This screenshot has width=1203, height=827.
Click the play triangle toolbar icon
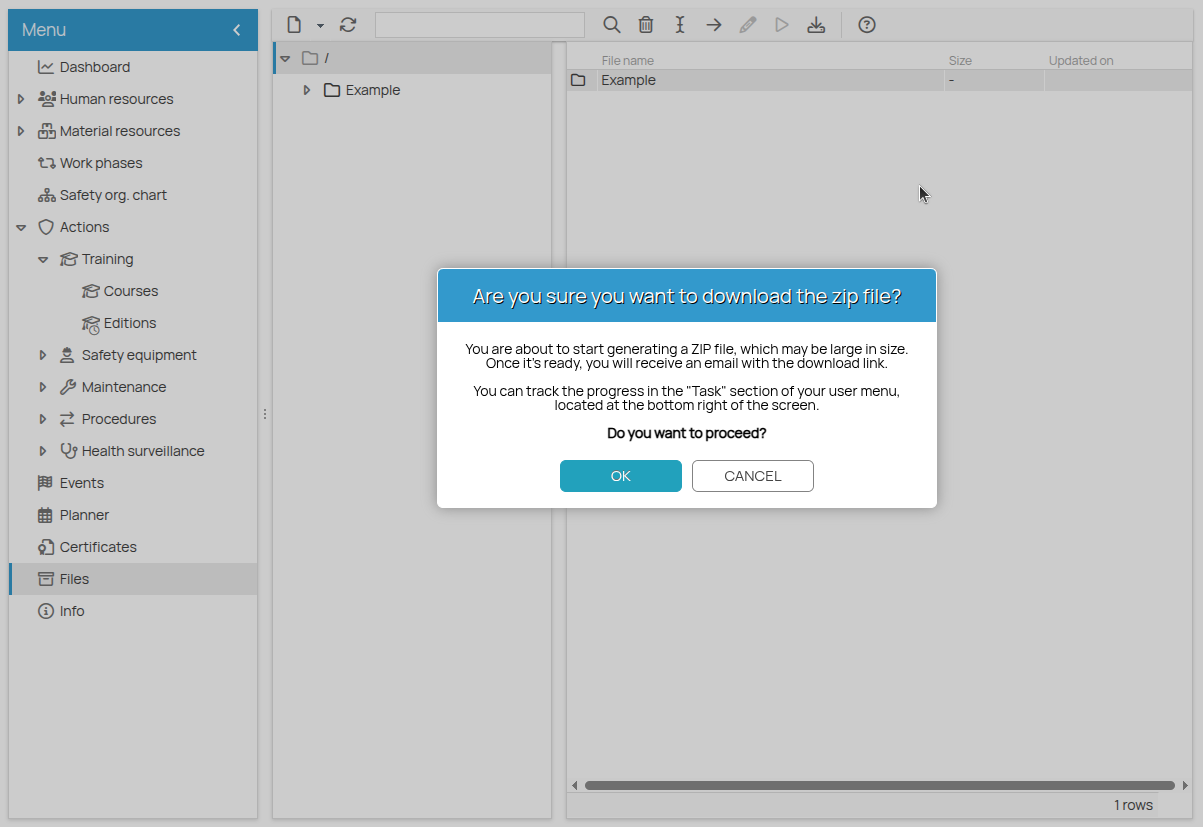782,25
